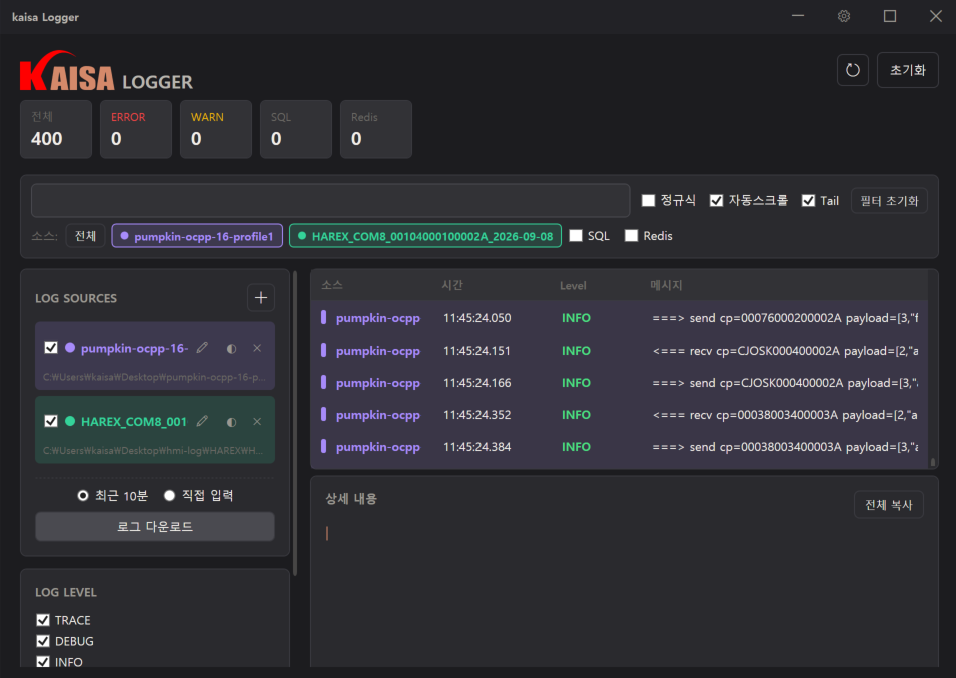Click the purple color dot of pumpkin-ocpp-16 source

point(70,348)
